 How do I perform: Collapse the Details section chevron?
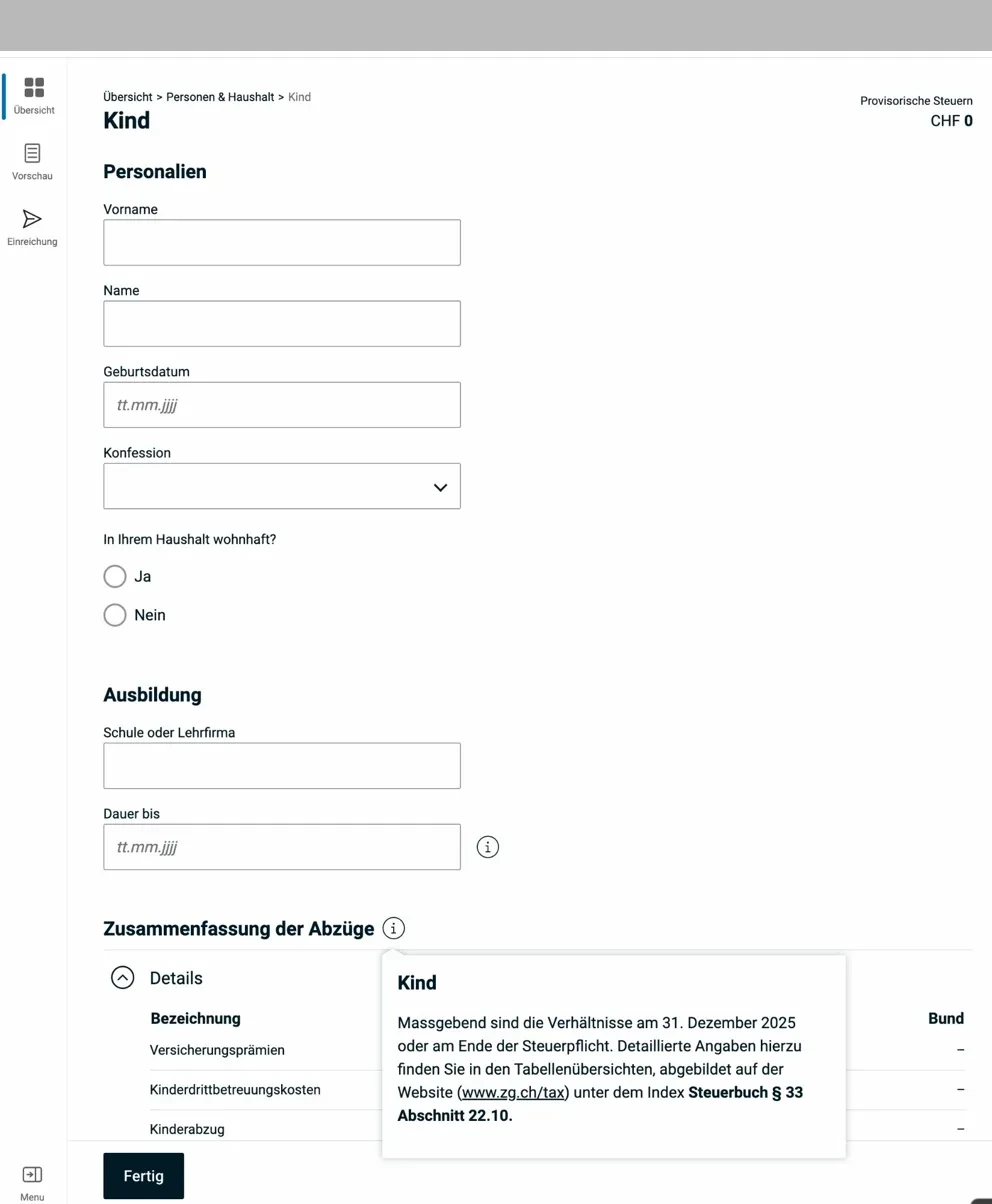point(122,978)
